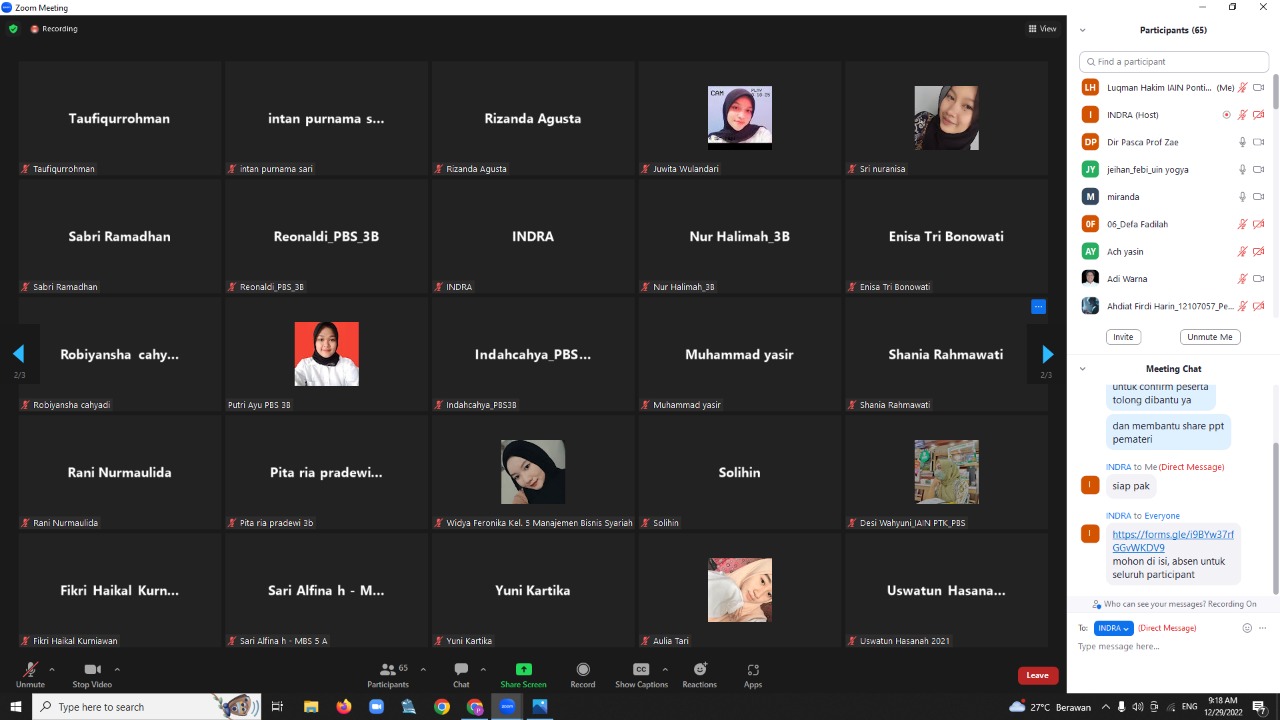Unmute the microphone in the toolbar
The width and height of the screenshot is (1280, 720).
click(x=30, y=670)
